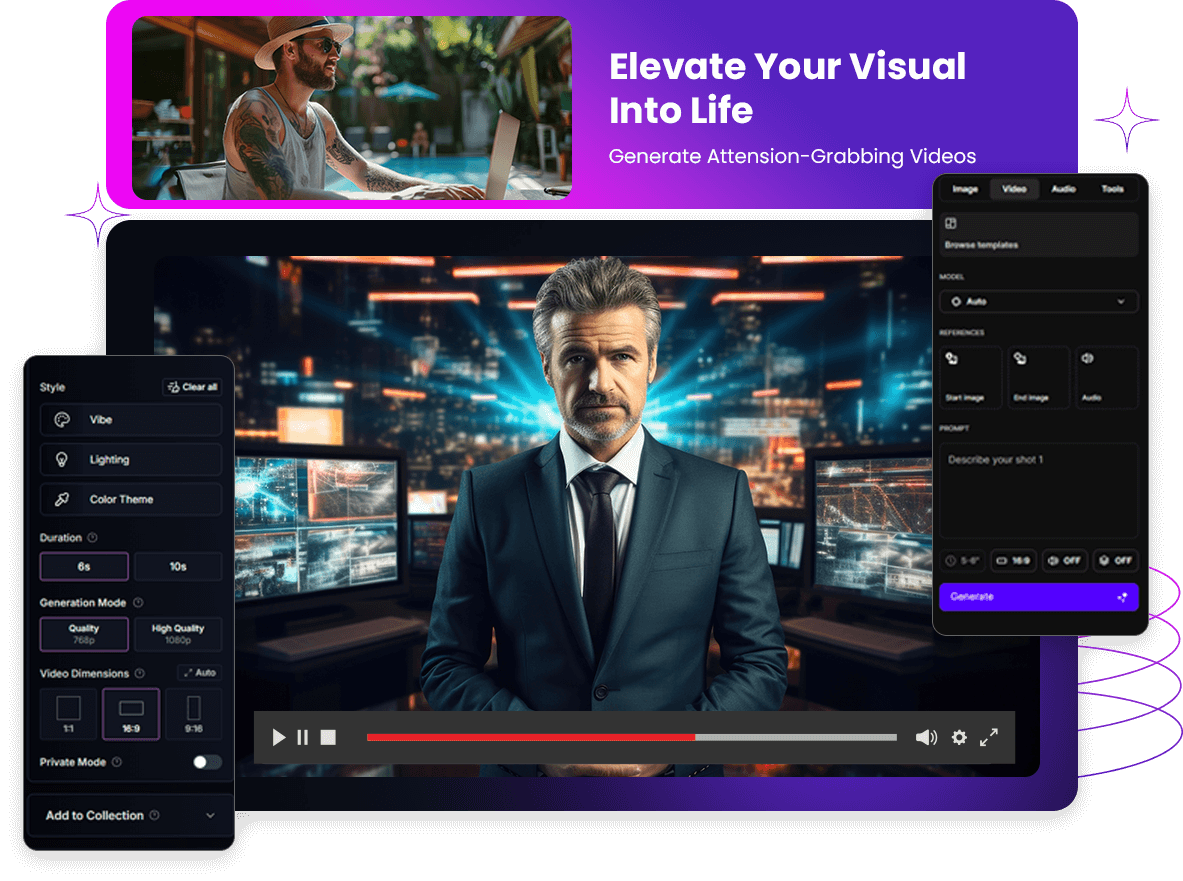1183x881 pixels.
Task: Pause the video with the pause icon
Action: (x=303, y=737)
